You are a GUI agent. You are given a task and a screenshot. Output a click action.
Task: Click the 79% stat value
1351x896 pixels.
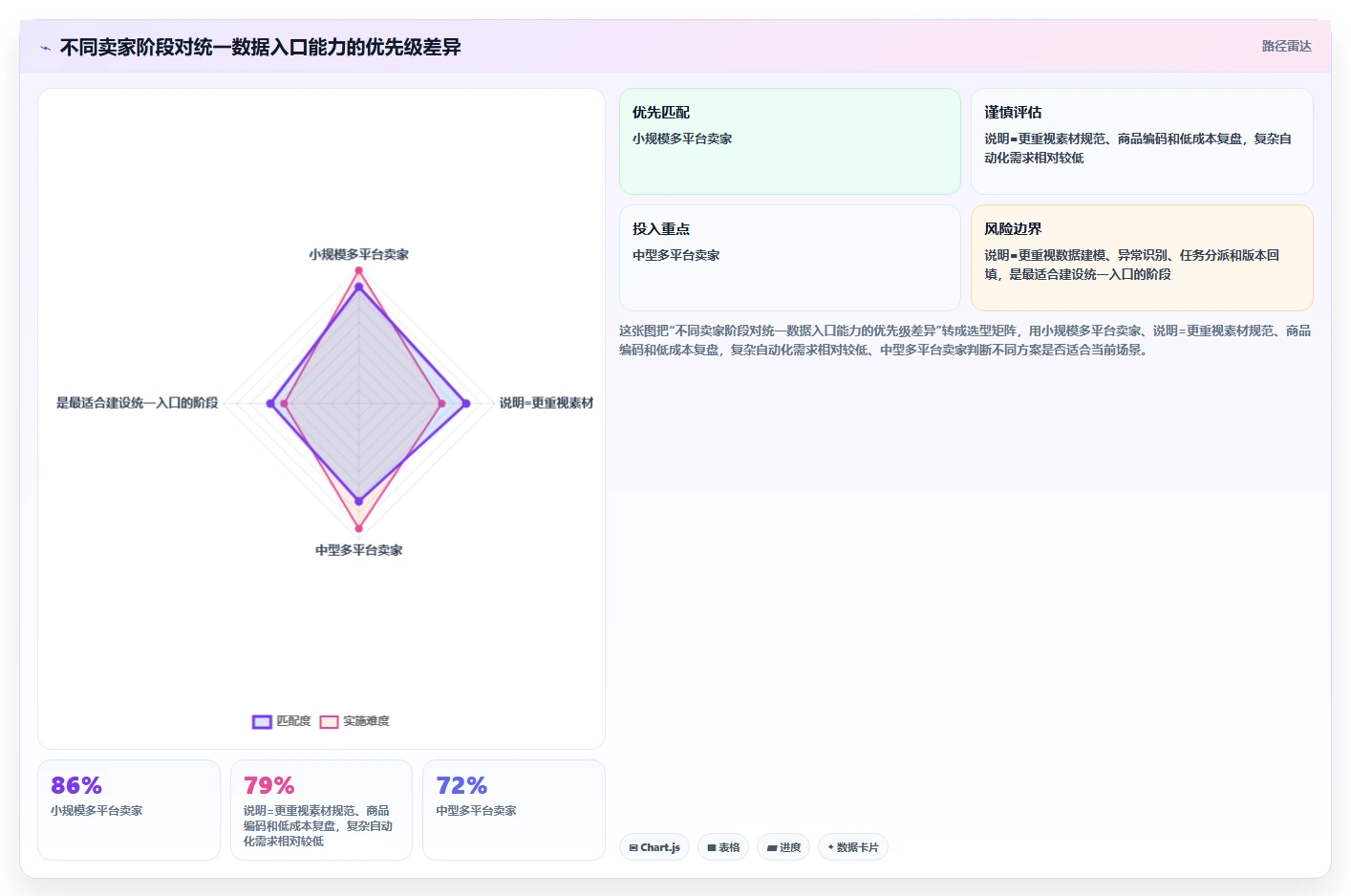(x=269, y=785)
